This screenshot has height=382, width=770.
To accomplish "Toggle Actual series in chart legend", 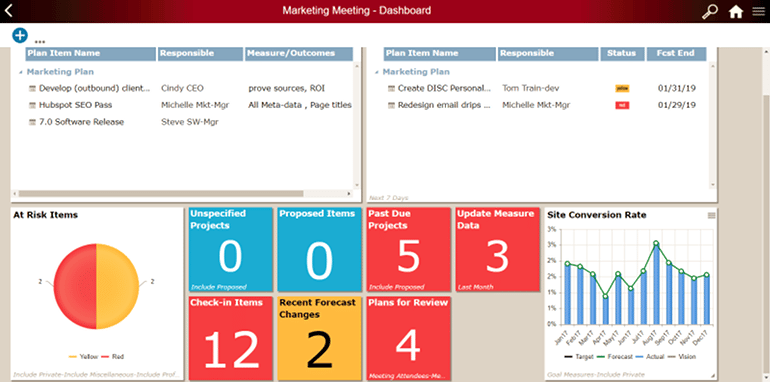I will 650,357.
